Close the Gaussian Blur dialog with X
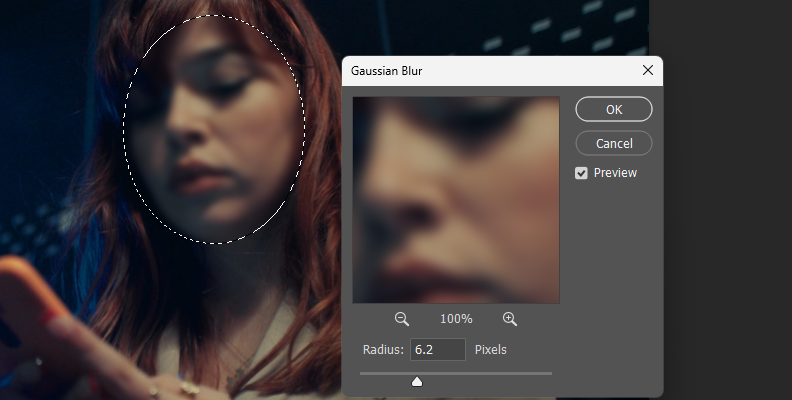Screen dimensions: 792x400 point(647,70)
